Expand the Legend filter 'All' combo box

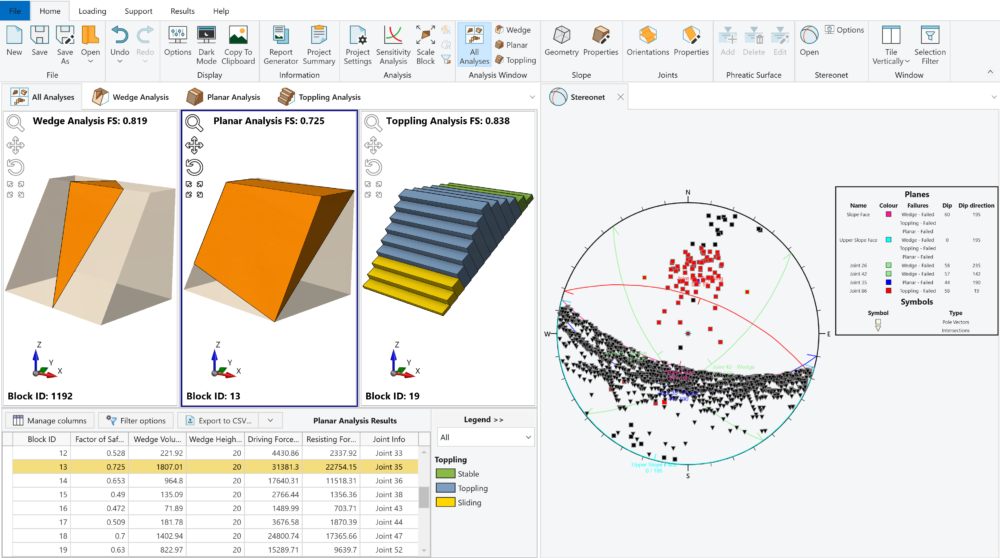(485, 438)
